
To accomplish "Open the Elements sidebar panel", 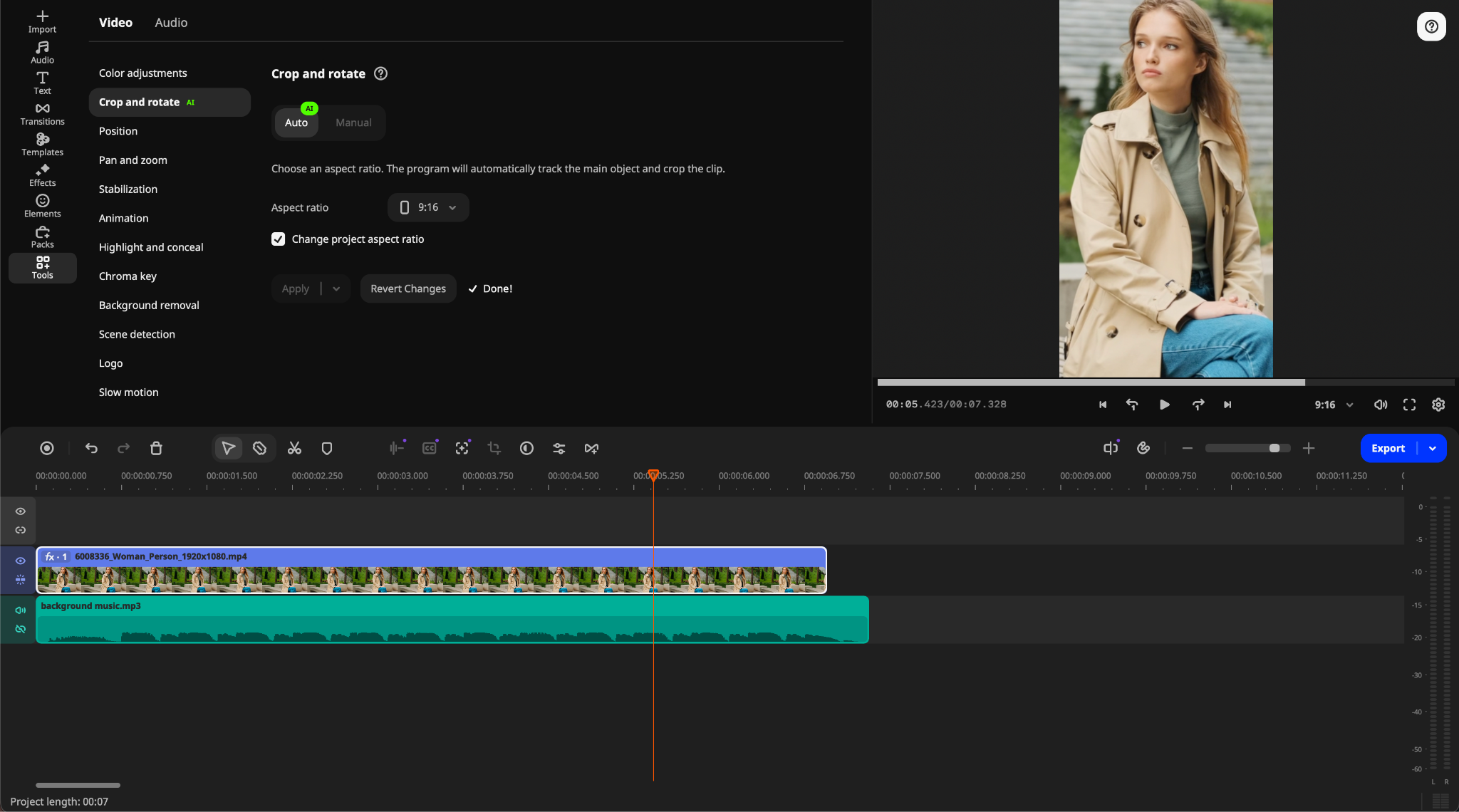I will pos(42,206).
